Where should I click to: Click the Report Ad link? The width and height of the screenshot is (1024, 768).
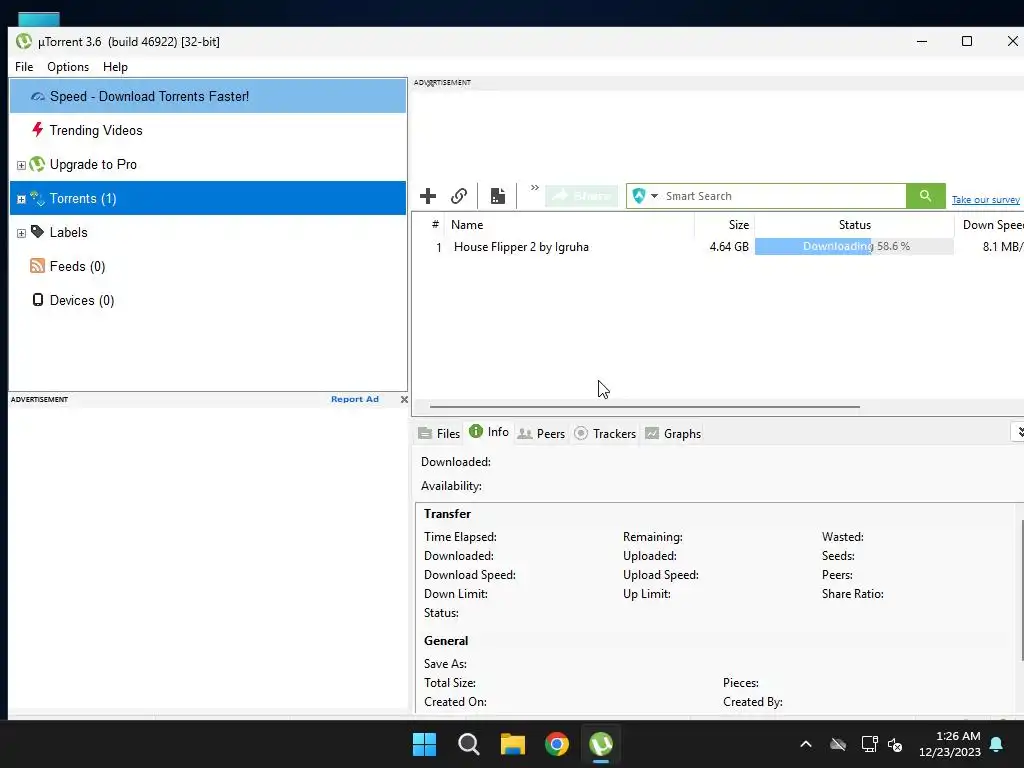[355, 399]
